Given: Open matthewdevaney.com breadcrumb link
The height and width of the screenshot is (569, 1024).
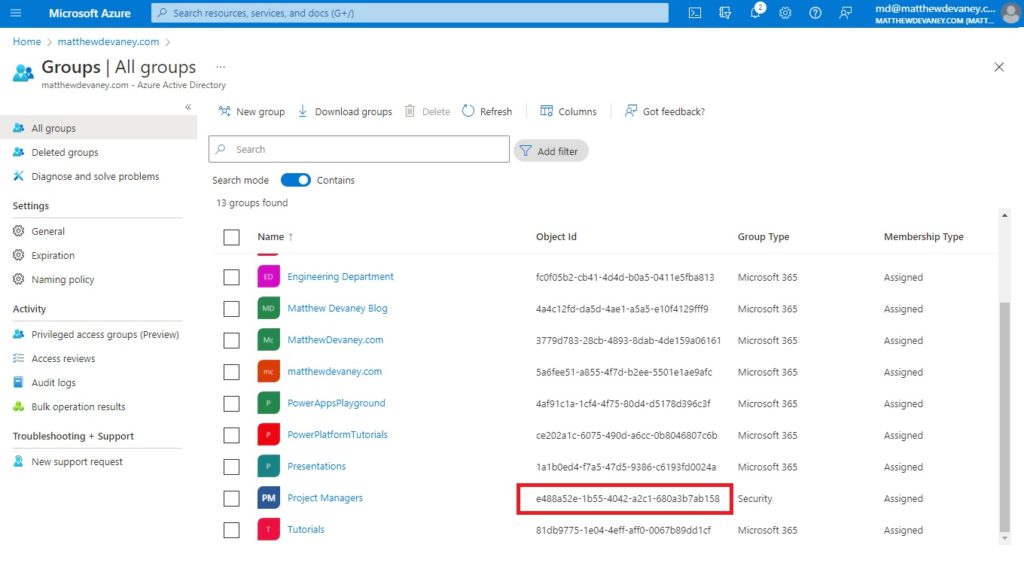Looking at the screenshot, I should click(x=108, y=41).
